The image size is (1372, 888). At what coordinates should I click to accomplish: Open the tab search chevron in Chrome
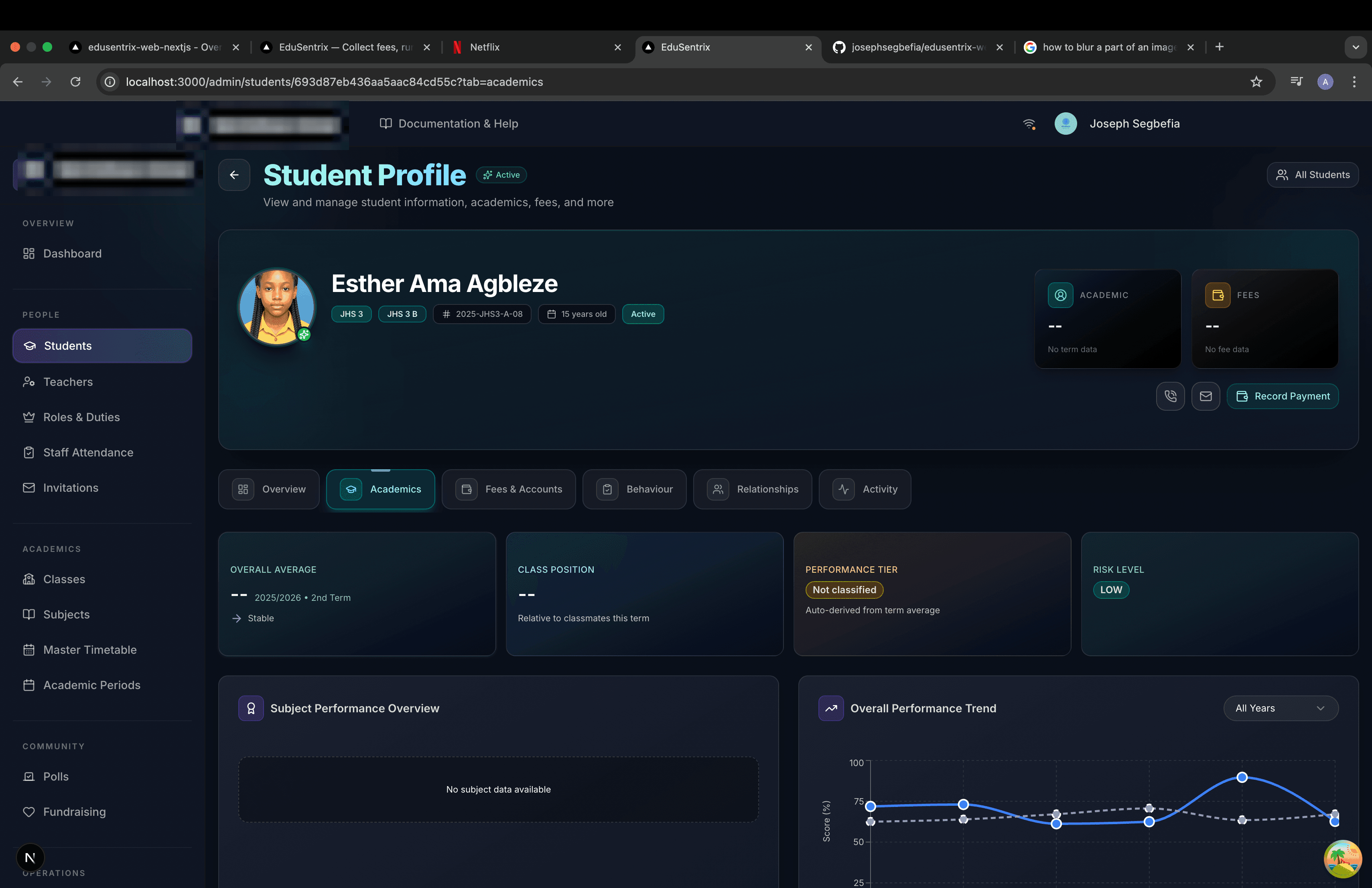coord(1355,47)
